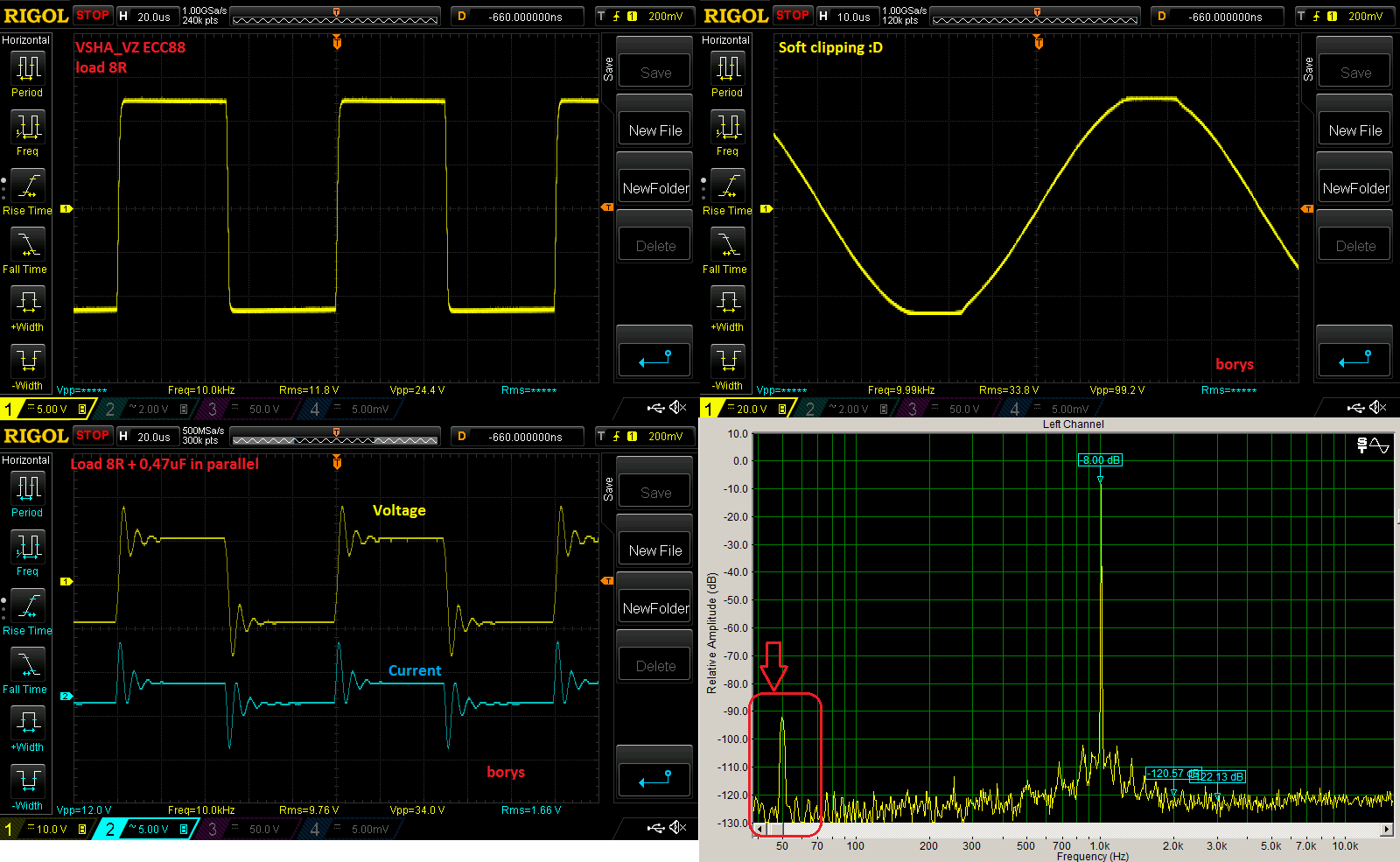Click the -120.57 dB marker label
The width and height of the screenshot is (1400, 862).
(x=1172, y=774)
